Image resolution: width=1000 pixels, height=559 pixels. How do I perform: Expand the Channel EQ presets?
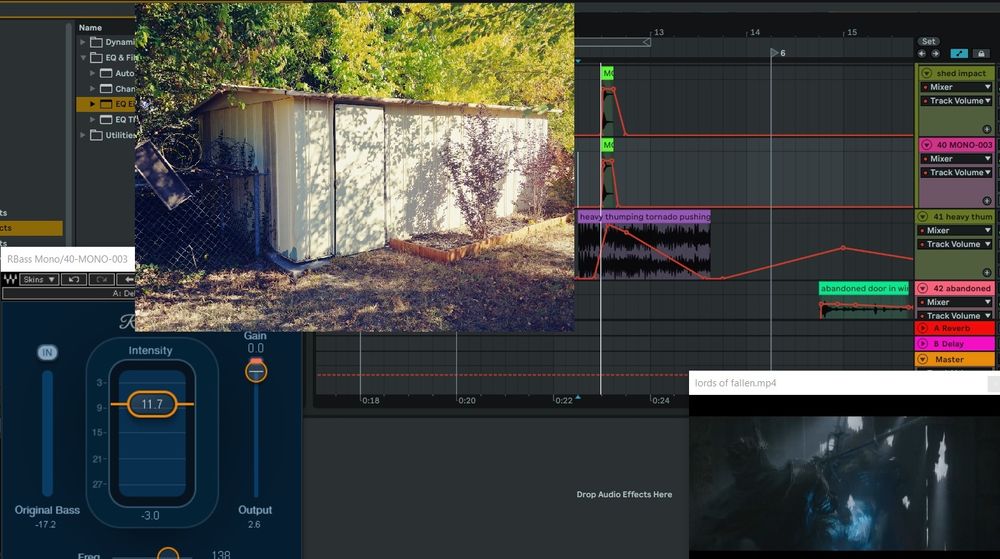click(92, 89)
